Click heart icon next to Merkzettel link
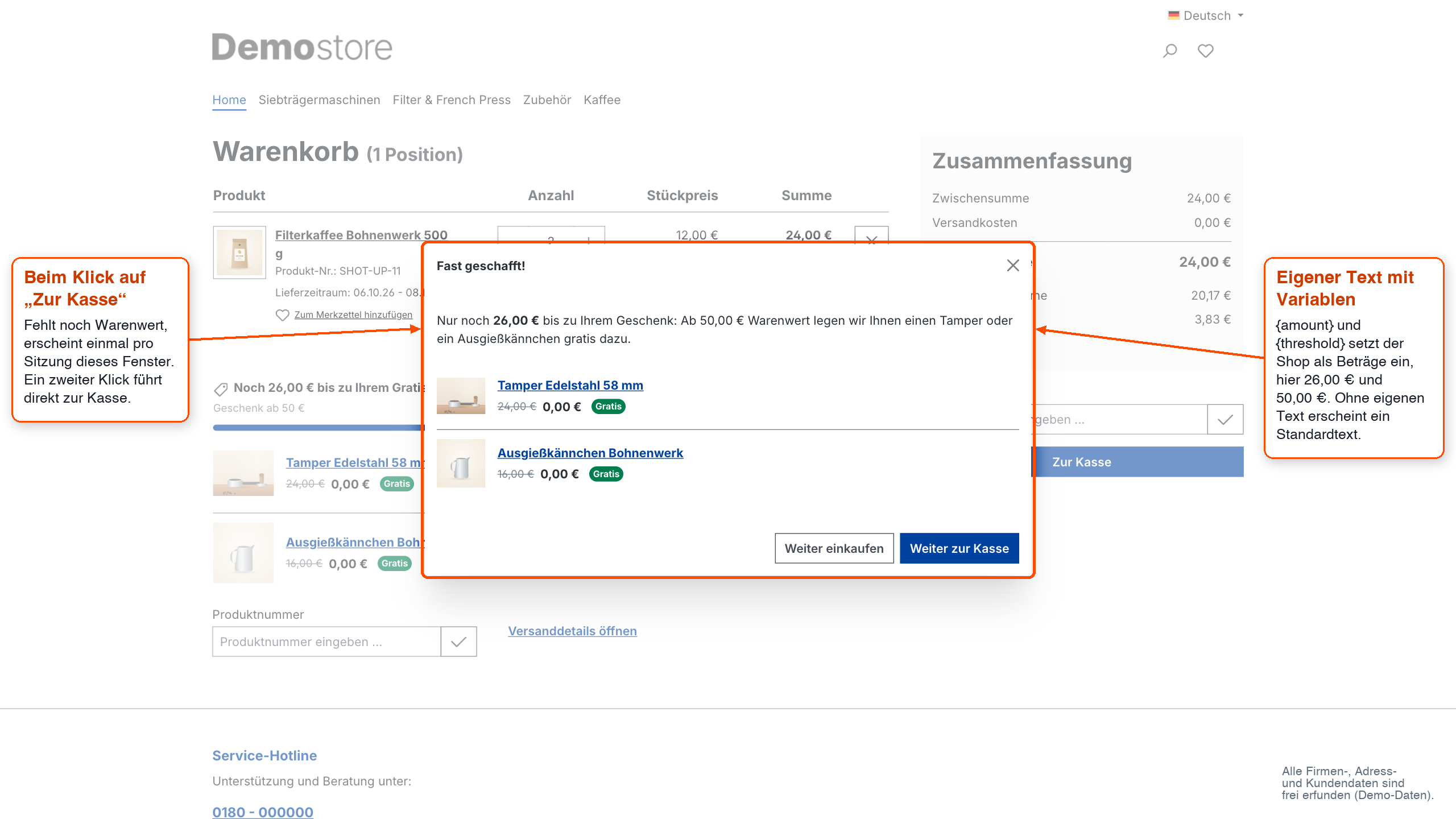 point(282,315)
